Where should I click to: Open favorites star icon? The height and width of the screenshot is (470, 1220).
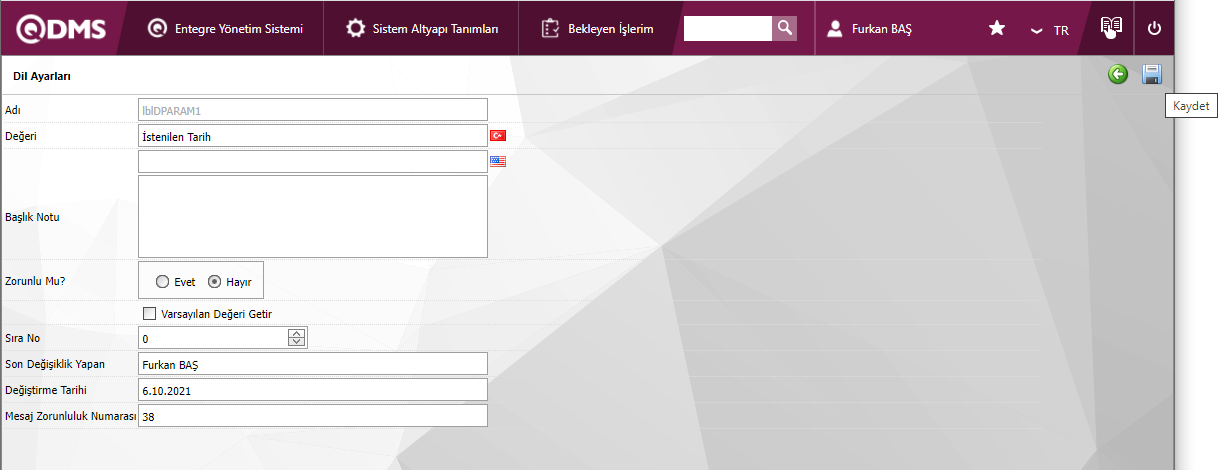997,29
